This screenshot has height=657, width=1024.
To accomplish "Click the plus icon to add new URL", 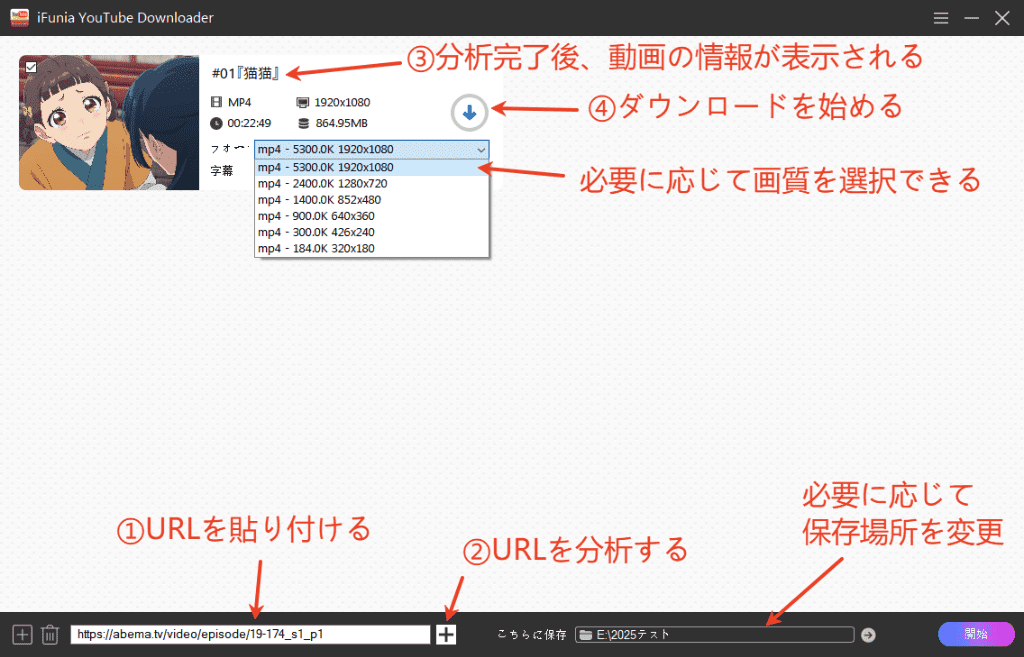I will pyautogui.click(x=21, y=634).
